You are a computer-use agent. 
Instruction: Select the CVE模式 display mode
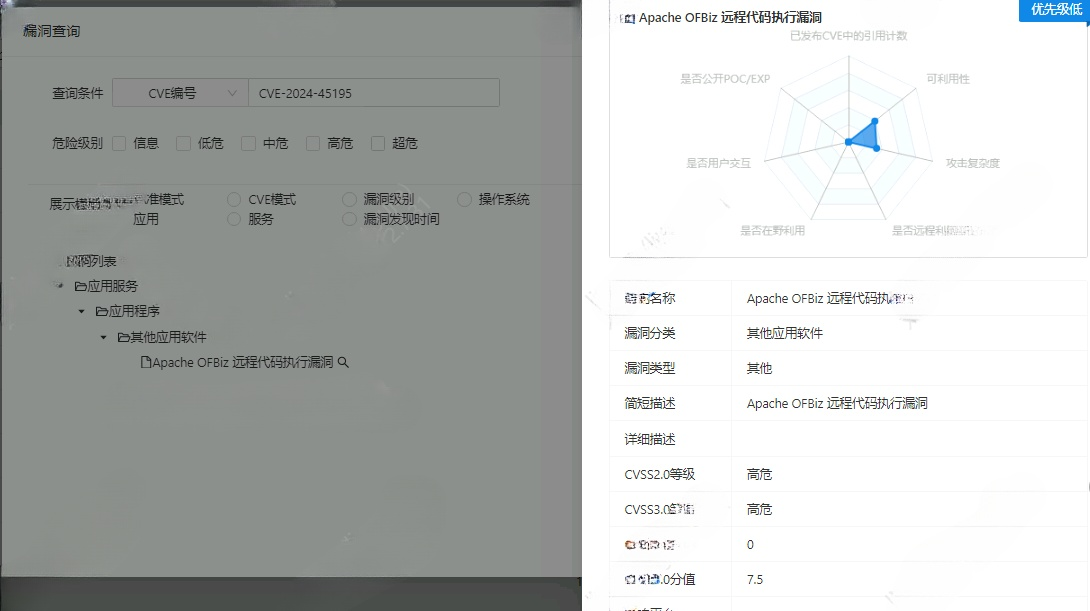[232, 198]
